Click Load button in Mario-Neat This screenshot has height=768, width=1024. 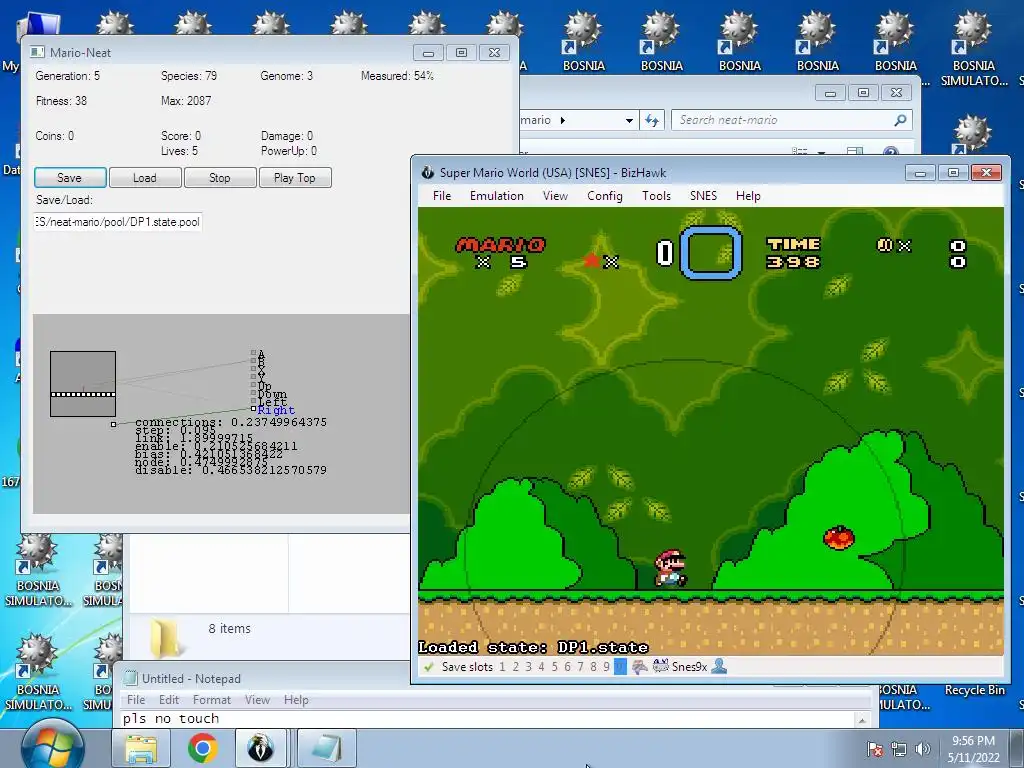pyautogui.click(x=145, y=178)
